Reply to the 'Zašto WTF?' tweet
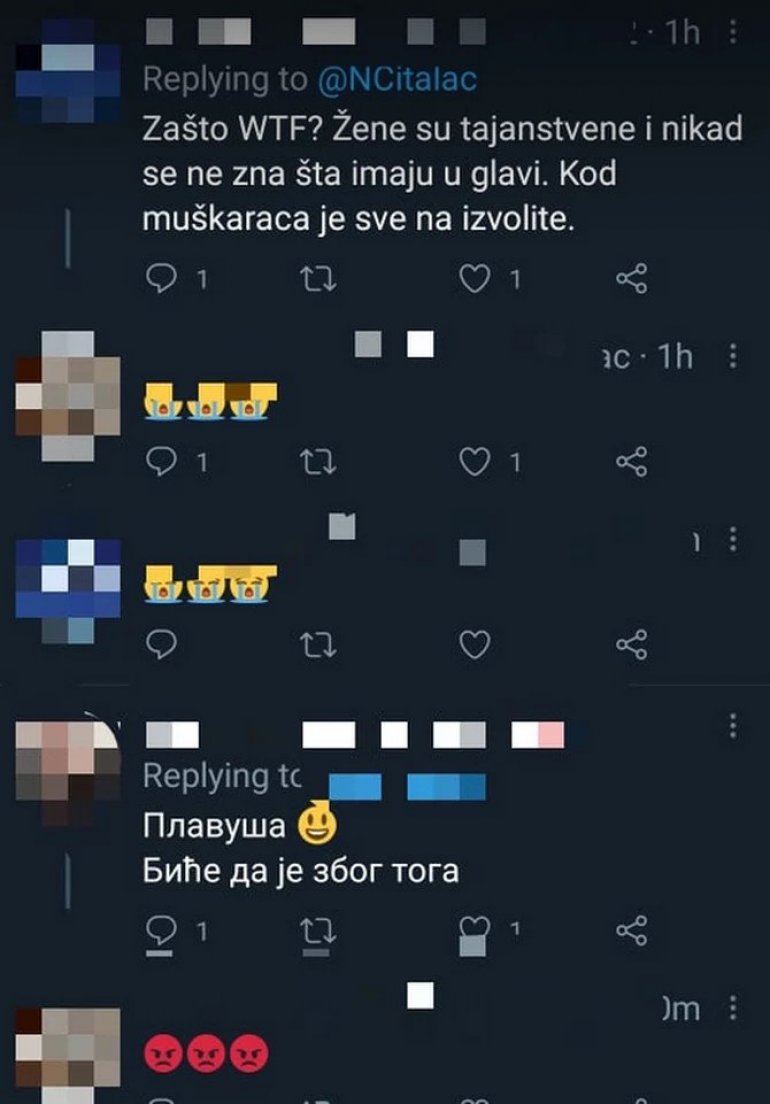Screen dimensions: 770x1104 (161, 279)
